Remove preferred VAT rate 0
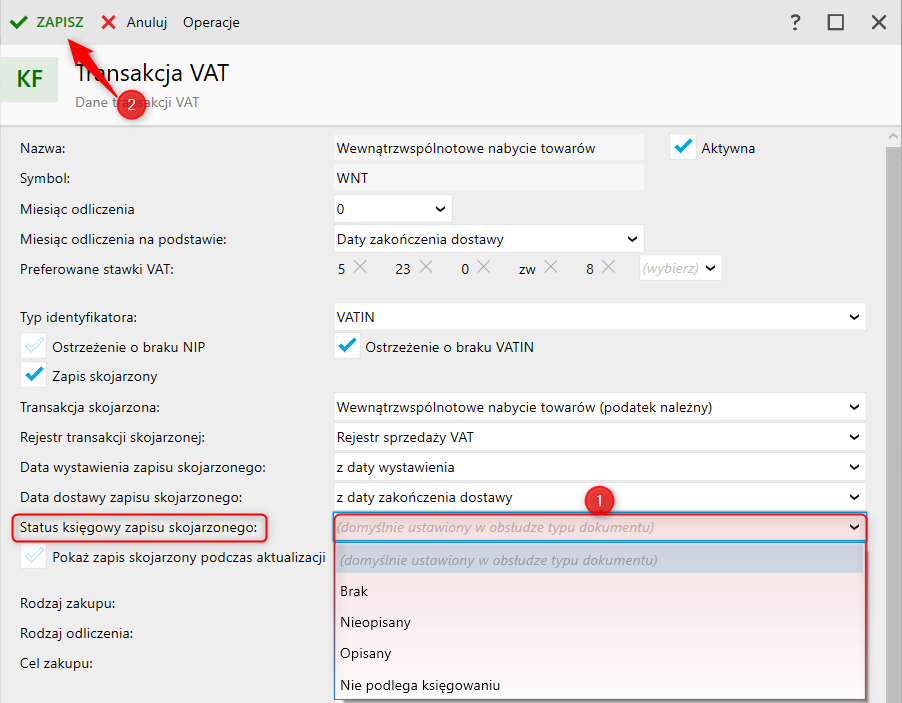Image resolution: width=902 pixels, height=703 pixels. 484,266
